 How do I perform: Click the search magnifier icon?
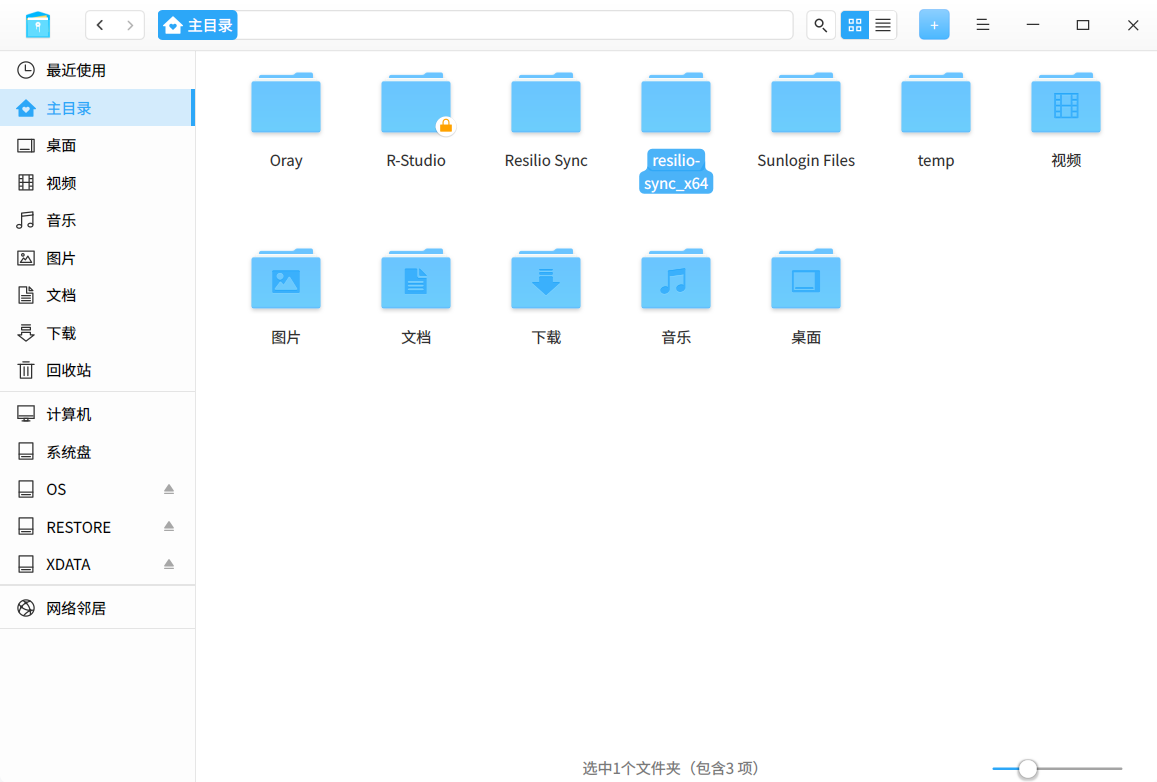821,25
